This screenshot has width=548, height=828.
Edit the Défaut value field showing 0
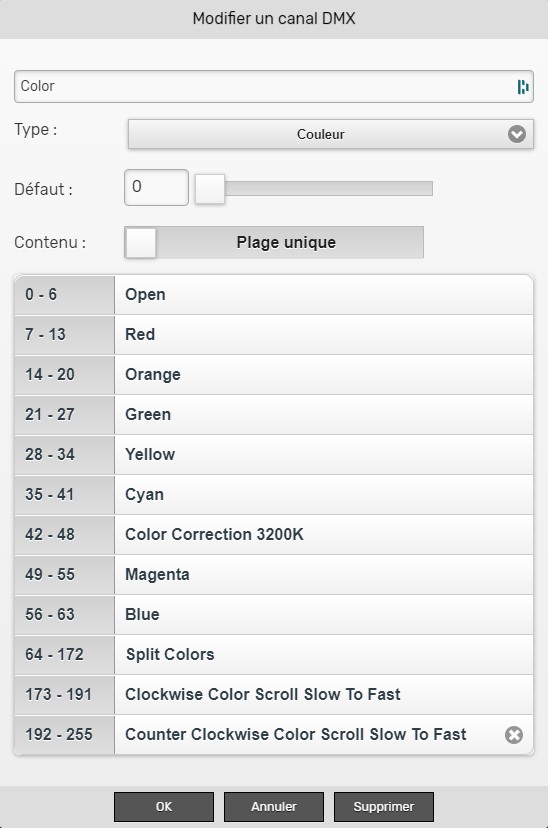156,187
